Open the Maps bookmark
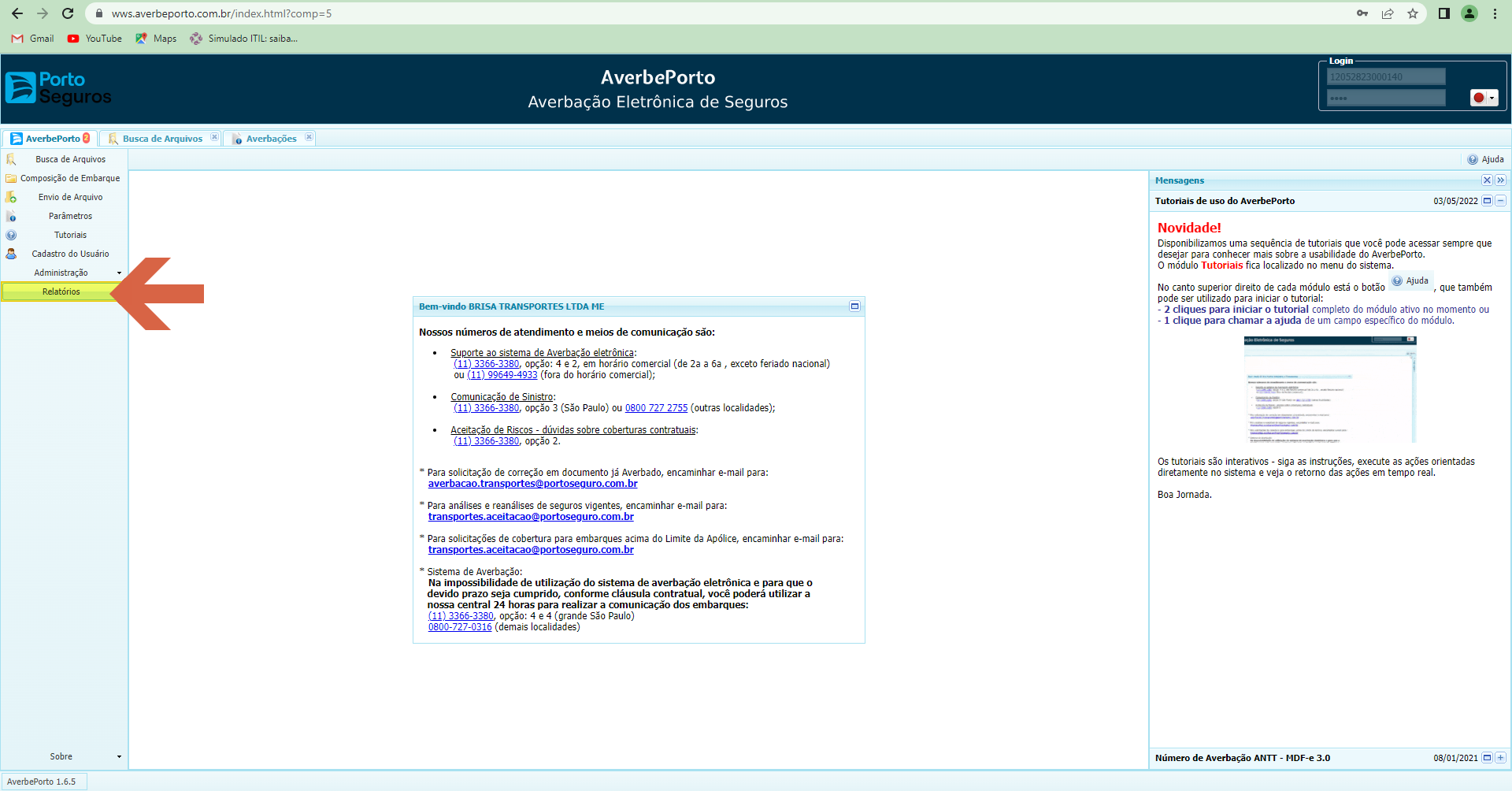This screenshot has width=1512, height=791. coord(156,39)
